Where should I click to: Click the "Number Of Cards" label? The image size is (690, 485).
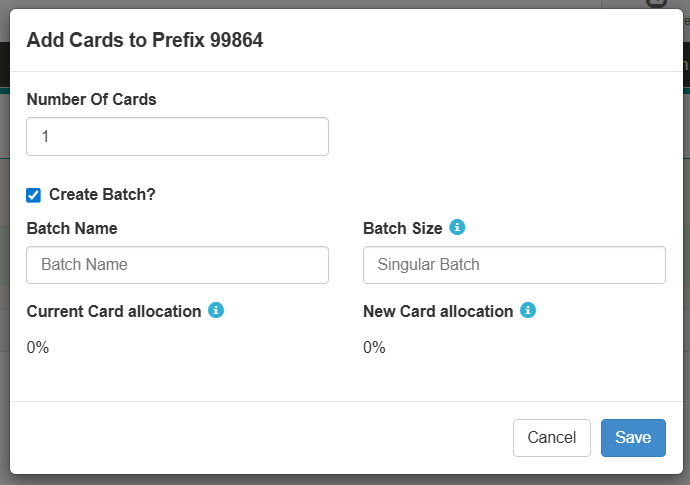(x=91, y=99)
